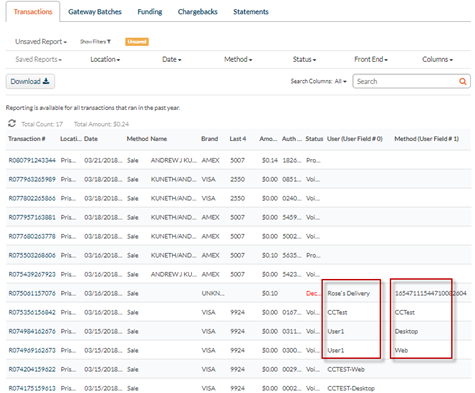
Task: Click the Desktop method user field cell
Action: 406,331
